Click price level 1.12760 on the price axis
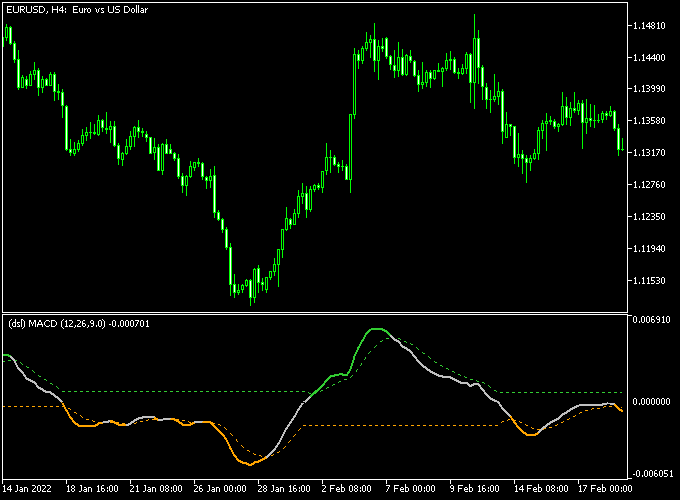Viewport: 680px width, 500px height. [649, 185]
